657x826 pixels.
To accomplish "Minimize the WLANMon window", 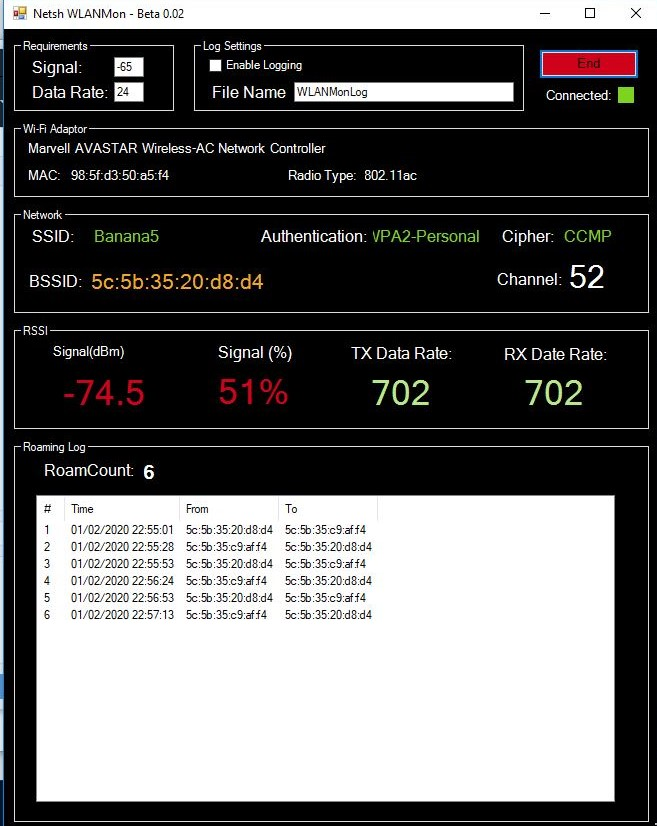I will point(545,13).
